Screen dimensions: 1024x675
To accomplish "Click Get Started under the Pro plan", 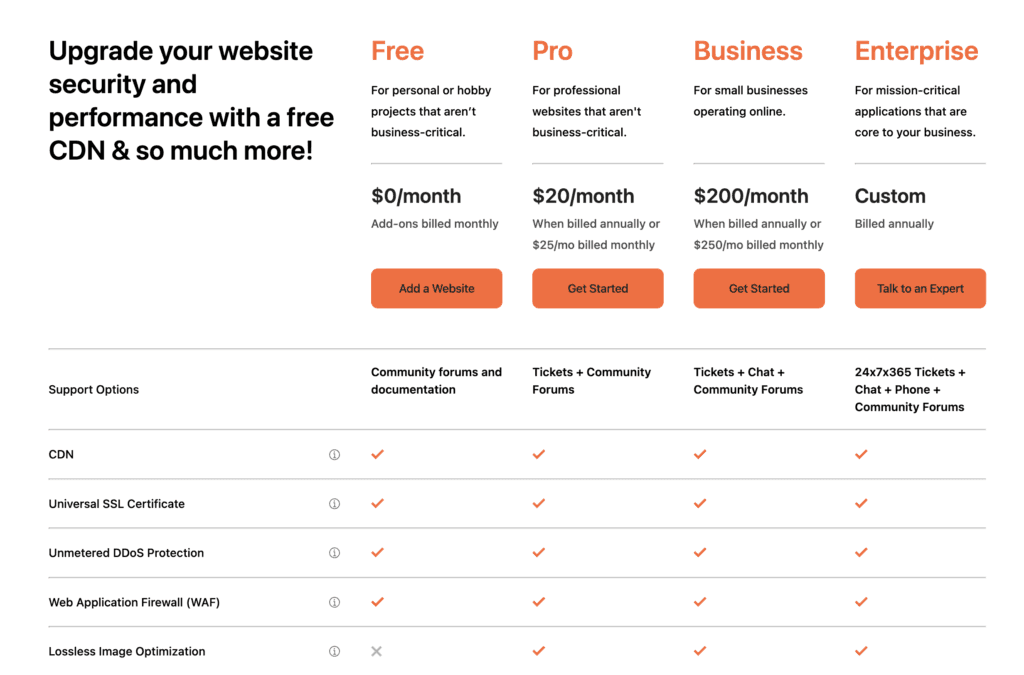I will click(598, 289).
